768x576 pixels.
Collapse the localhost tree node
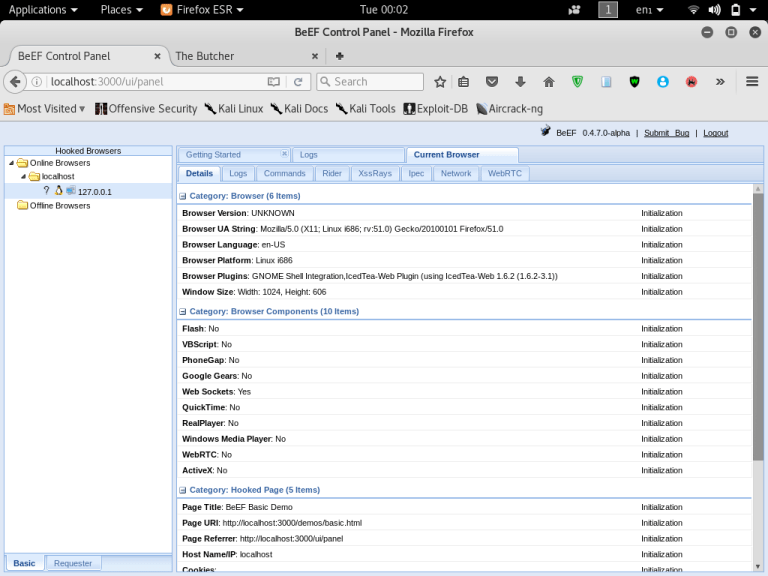click(23, 176)
